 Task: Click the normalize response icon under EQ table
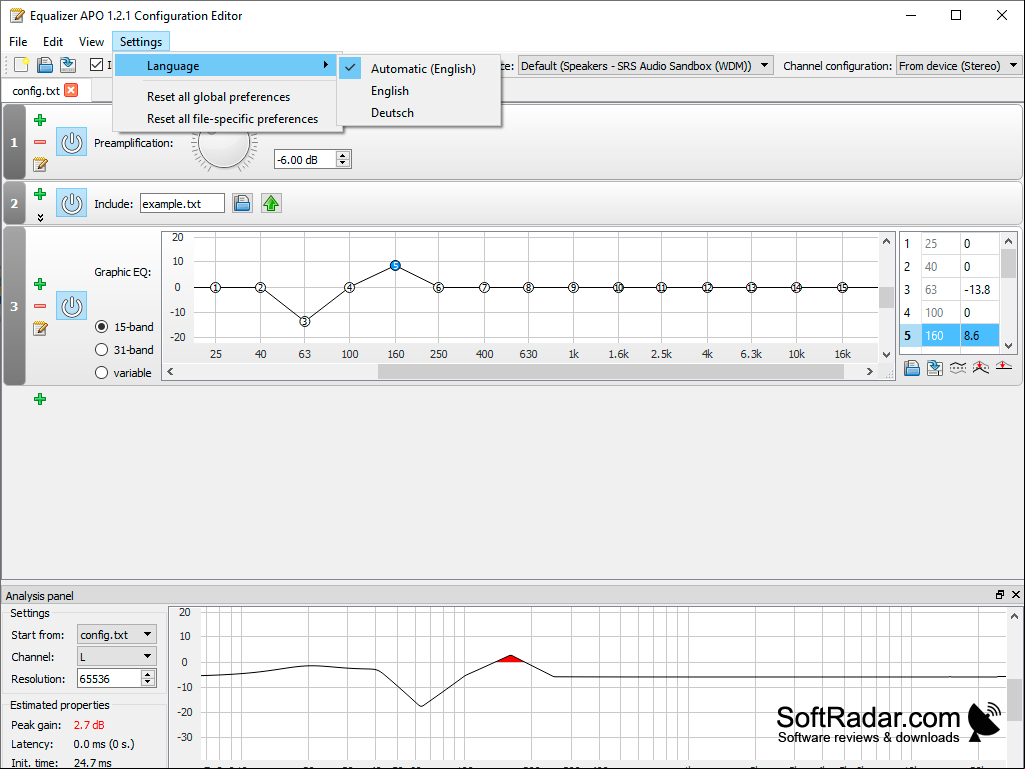click(x=981, y=368)
